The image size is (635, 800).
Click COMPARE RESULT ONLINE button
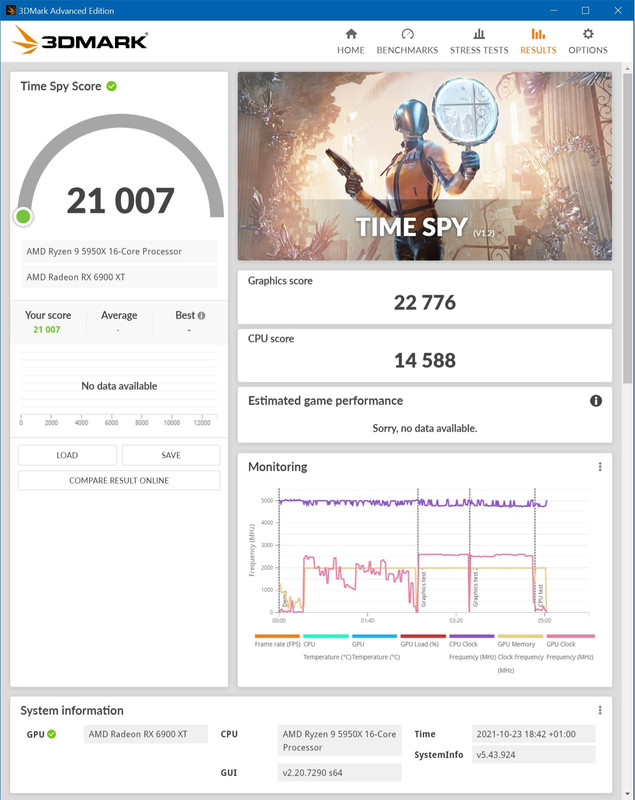click(x=119, y=480)
